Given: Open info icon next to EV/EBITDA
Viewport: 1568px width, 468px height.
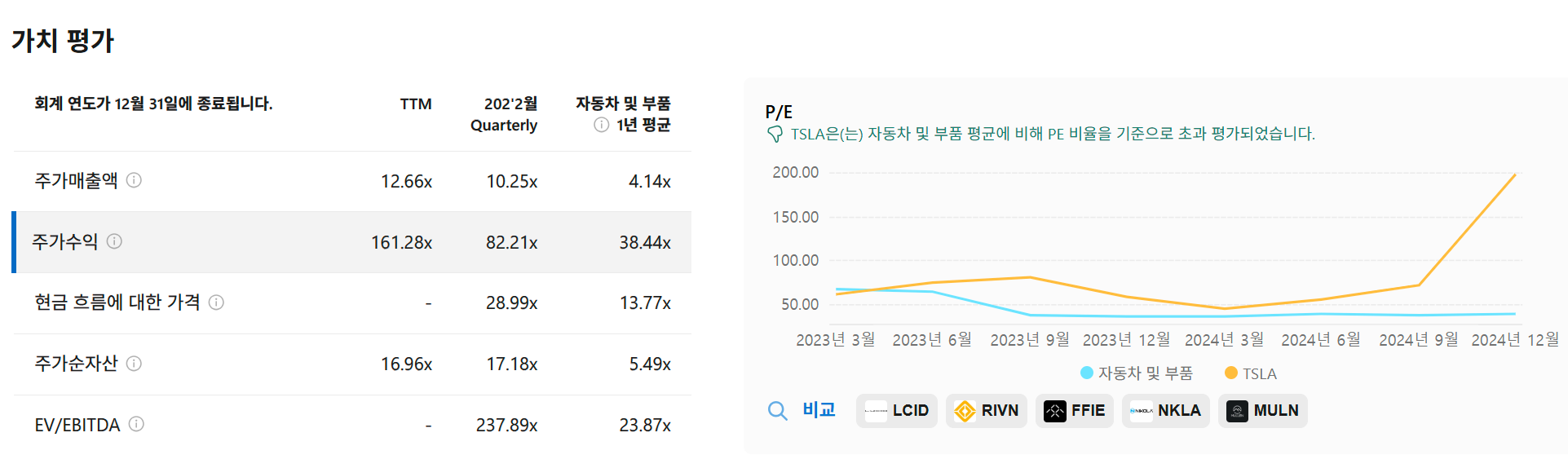Looking at the screenshot, I should click(x=137, y=424).
